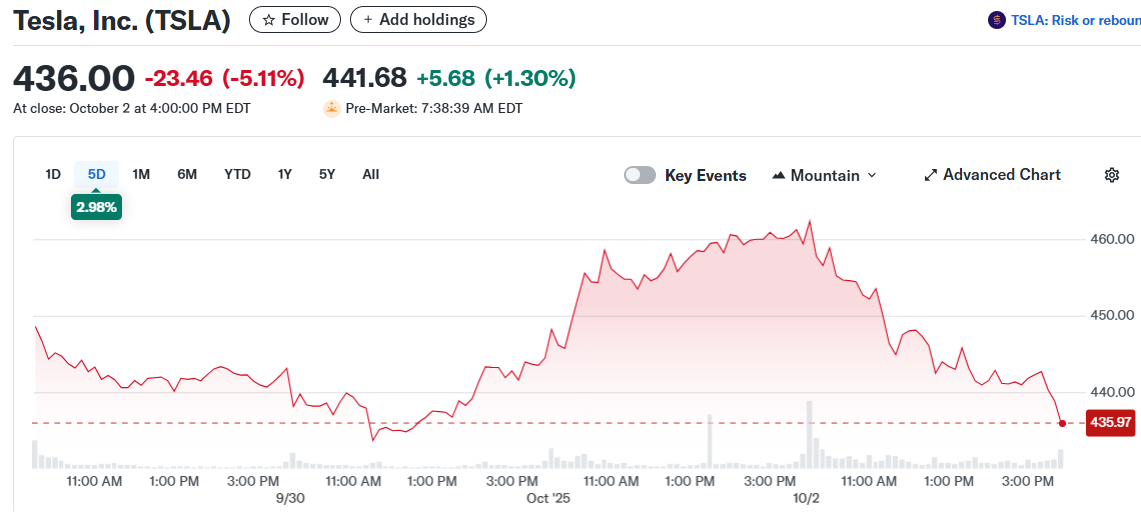Screen dimensions: 1141x512
Task: Click the pre-market sun icon
Action: (332, 108)
